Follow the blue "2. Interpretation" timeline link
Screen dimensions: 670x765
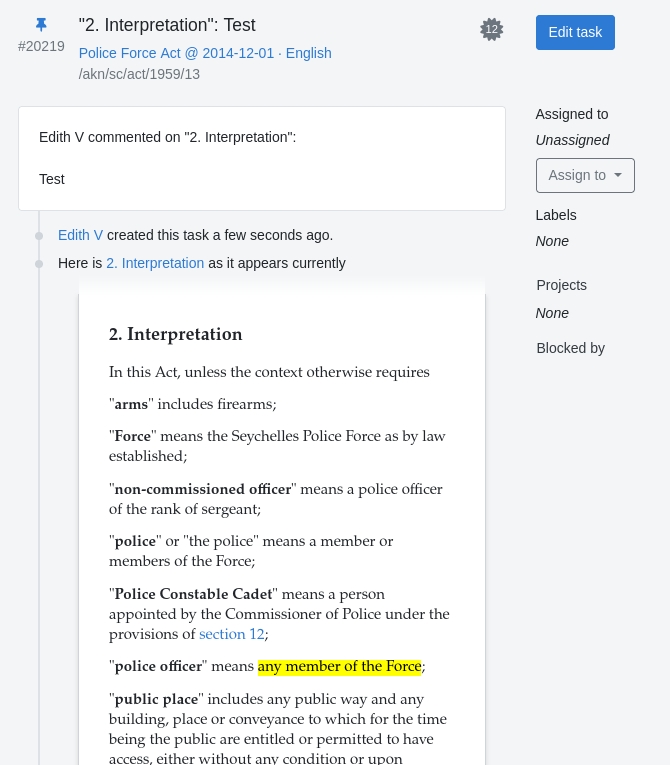(x=155, y=263)
